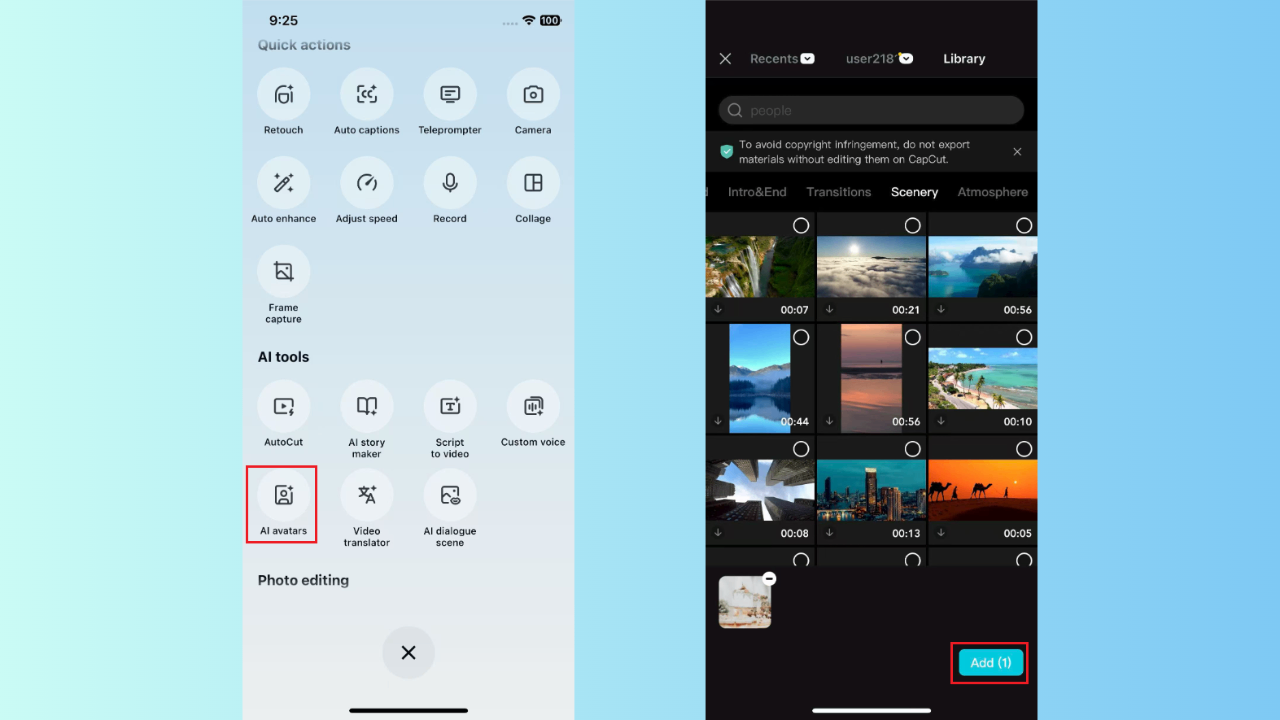Open the AI avatars tool
Image resolution: width=1280 pixels, height=720 pixels.
(x=281, y=493)
